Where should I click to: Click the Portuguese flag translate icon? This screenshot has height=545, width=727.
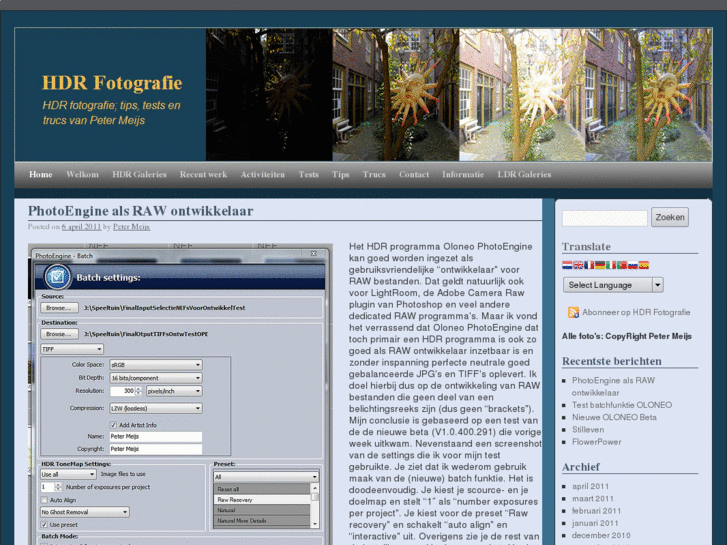point(622,265)
